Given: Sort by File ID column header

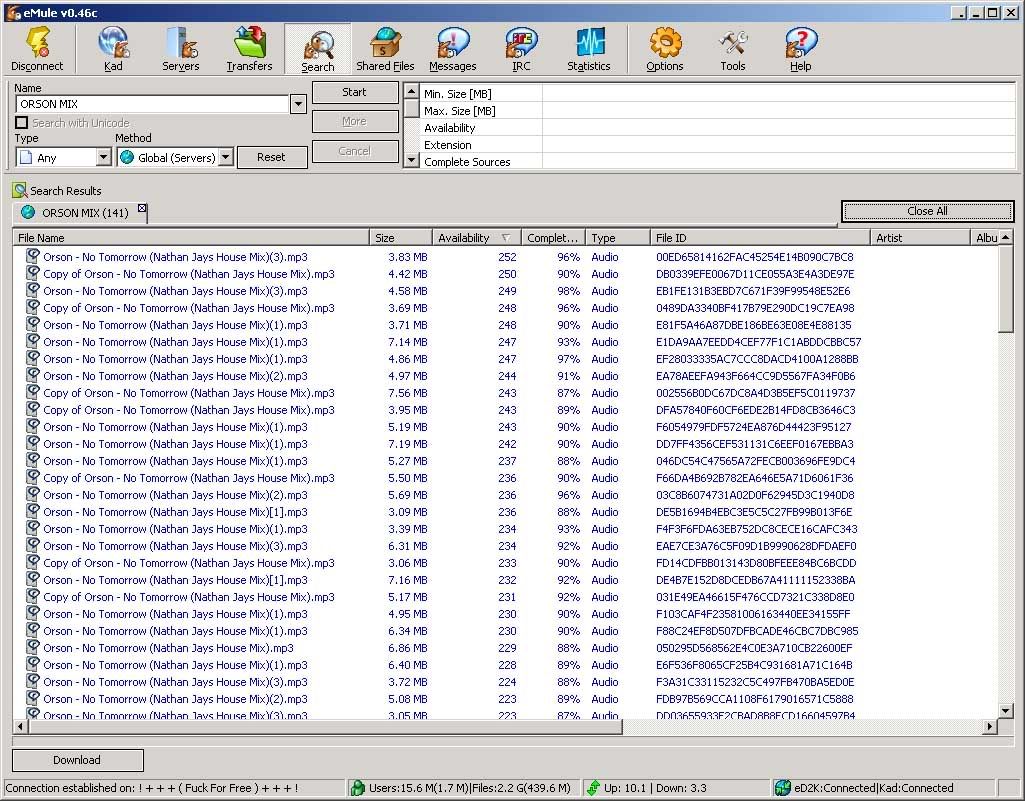Looking at the screenshot, I should [x=760, y=238].
